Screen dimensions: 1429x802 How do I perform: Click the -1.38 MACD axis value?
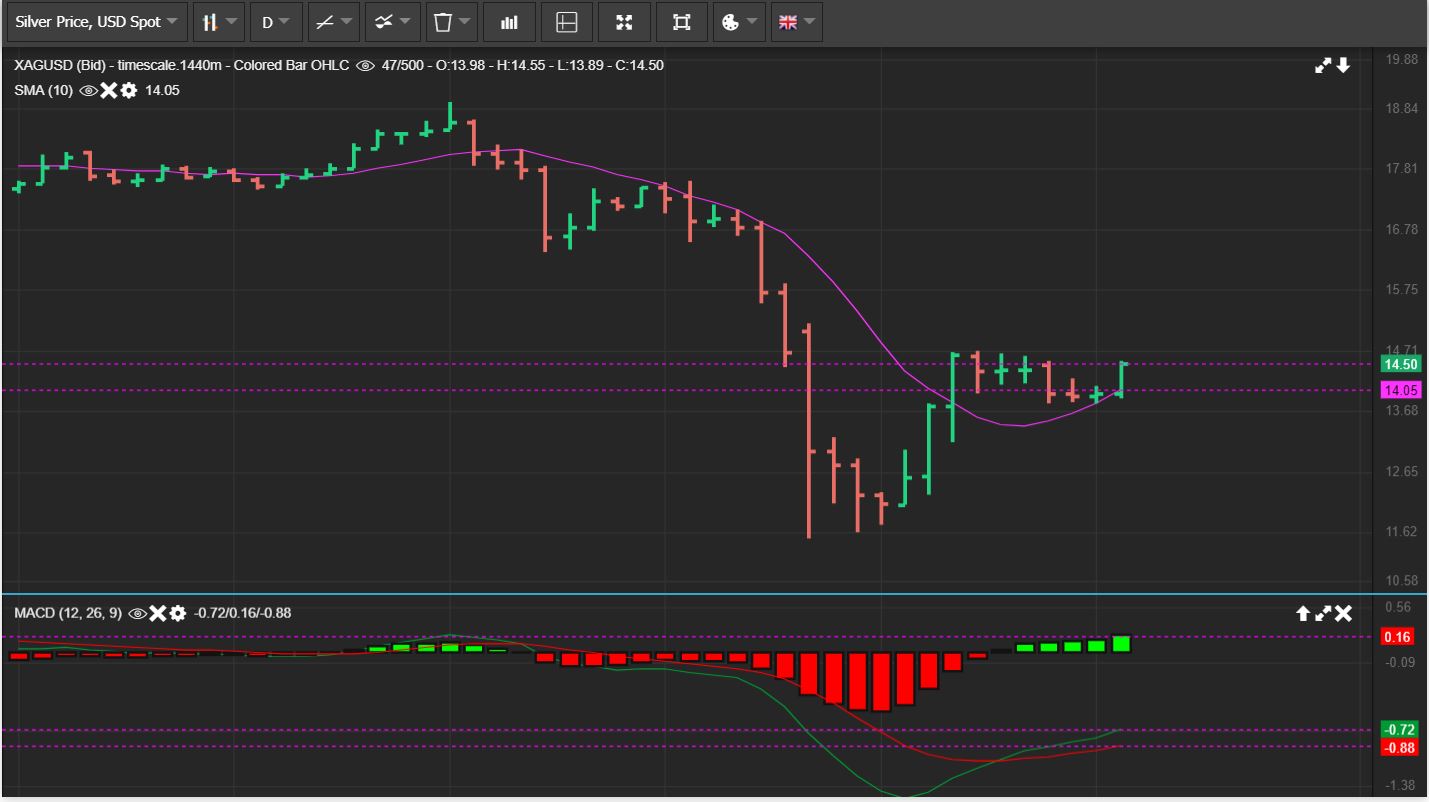click(x=1400, y=784)
